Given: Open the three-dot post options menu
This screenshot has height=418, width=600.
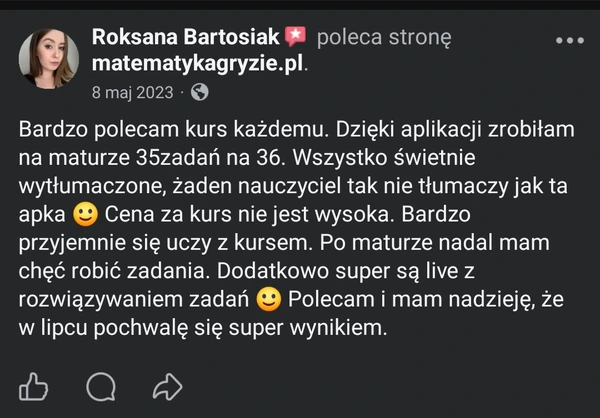Looking at the screenshot, I should 568,41.
